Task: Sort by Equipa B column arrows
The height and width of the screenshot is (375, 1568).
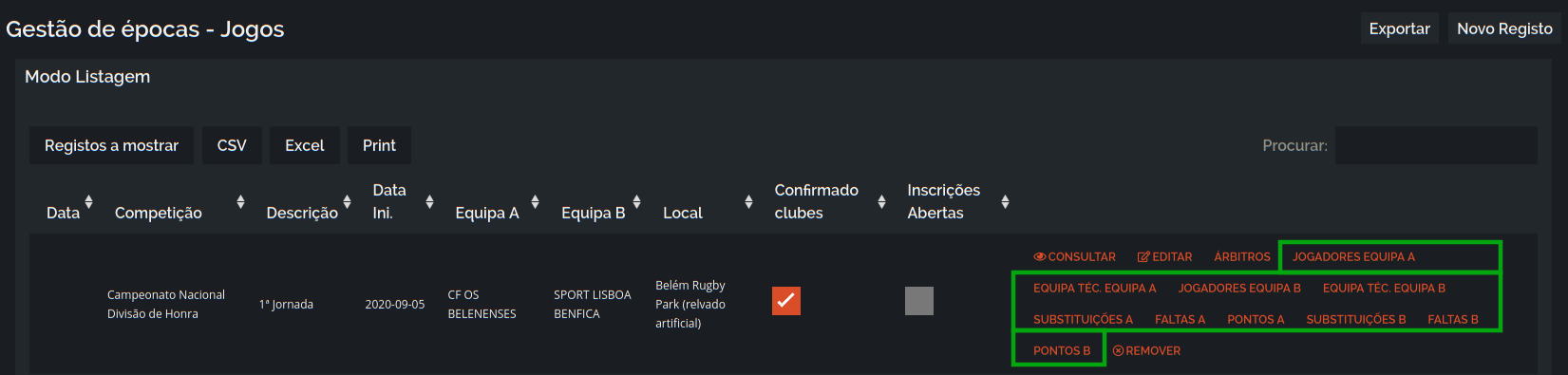Action: point(636,201)
